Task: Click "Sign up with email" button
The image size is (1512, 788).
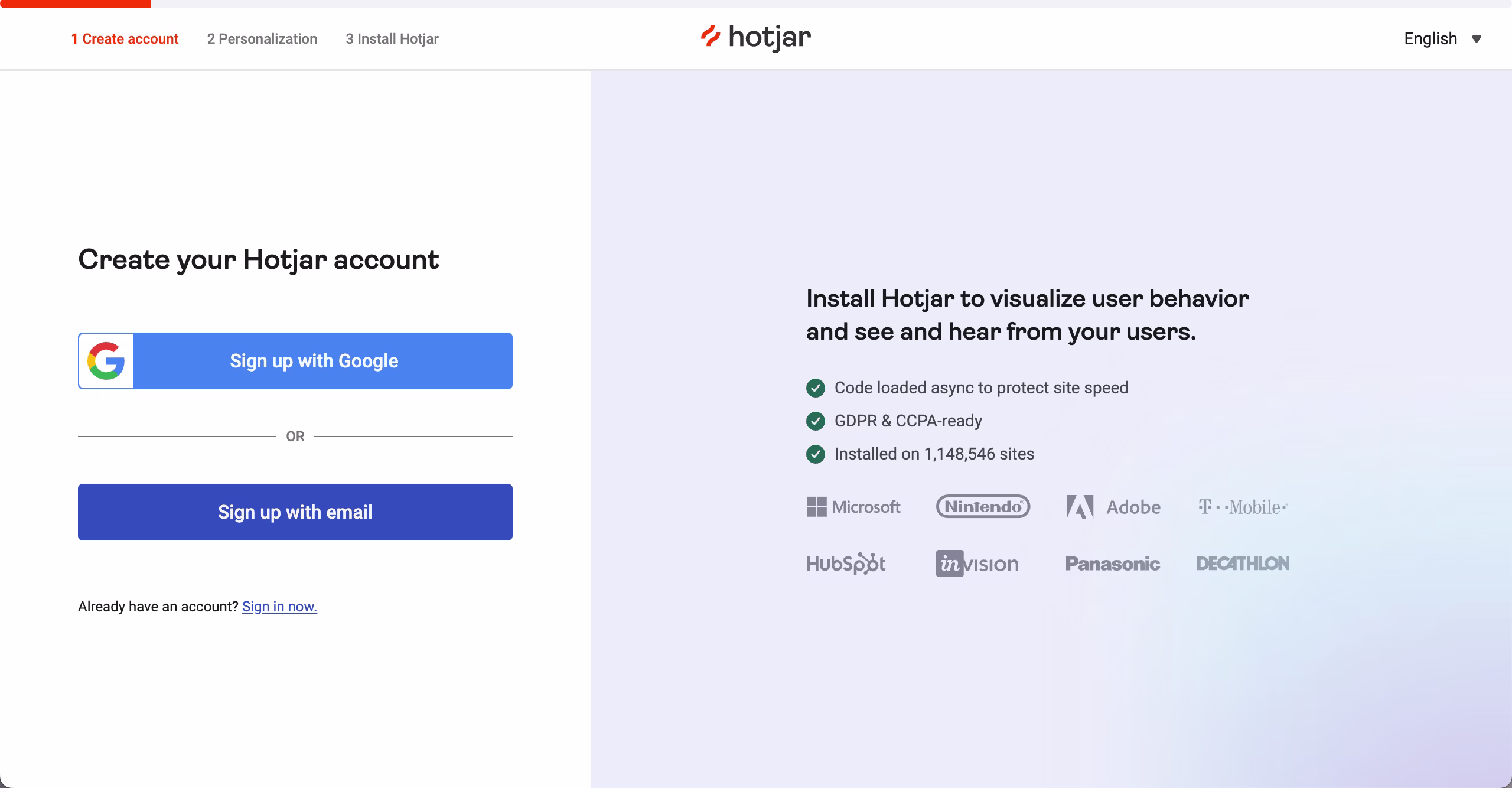Action: pos(295,512)
